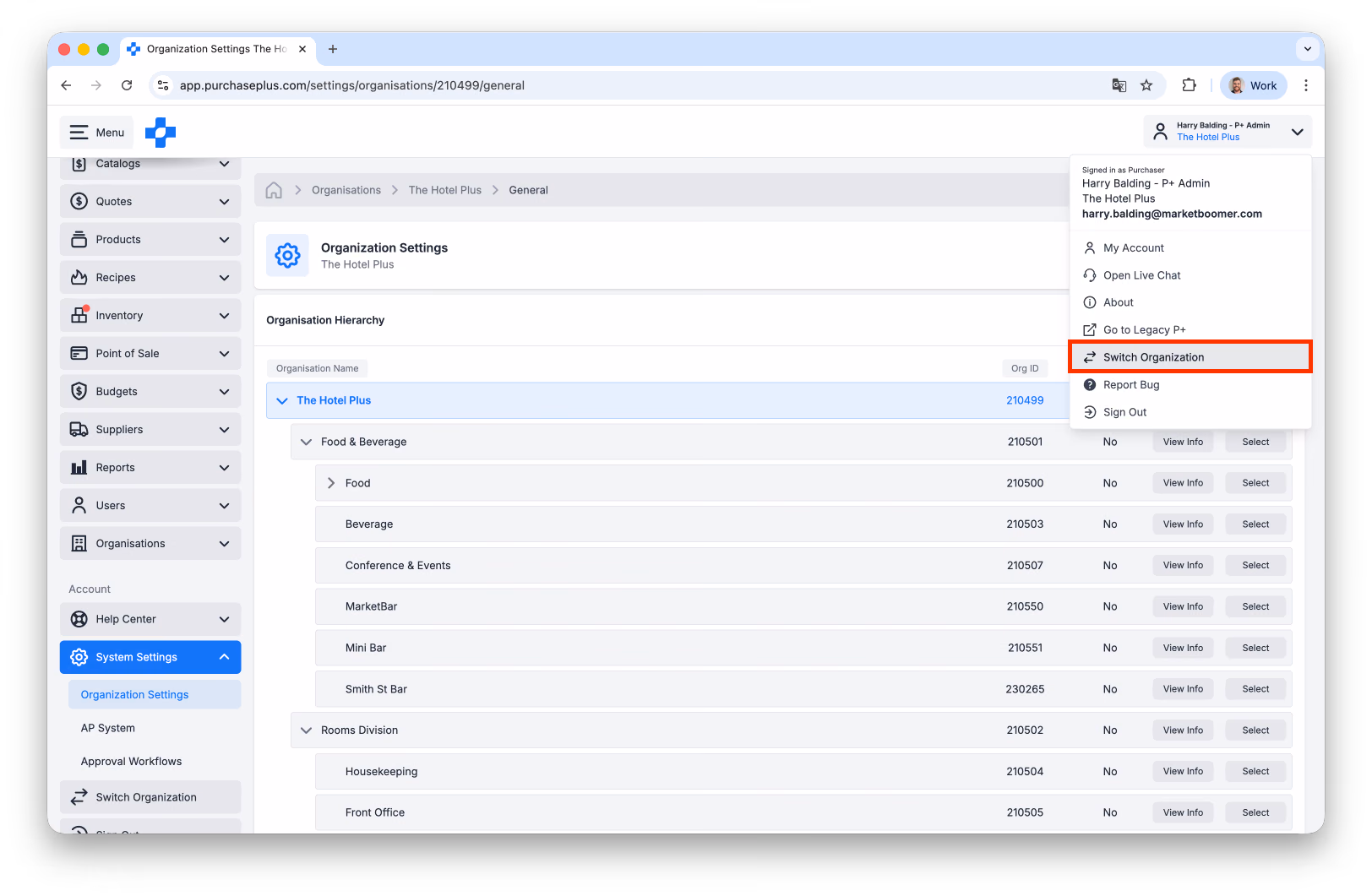Open Chrome three-dot menu
Screen dimensions: 1372x896
click(1306, 85)
